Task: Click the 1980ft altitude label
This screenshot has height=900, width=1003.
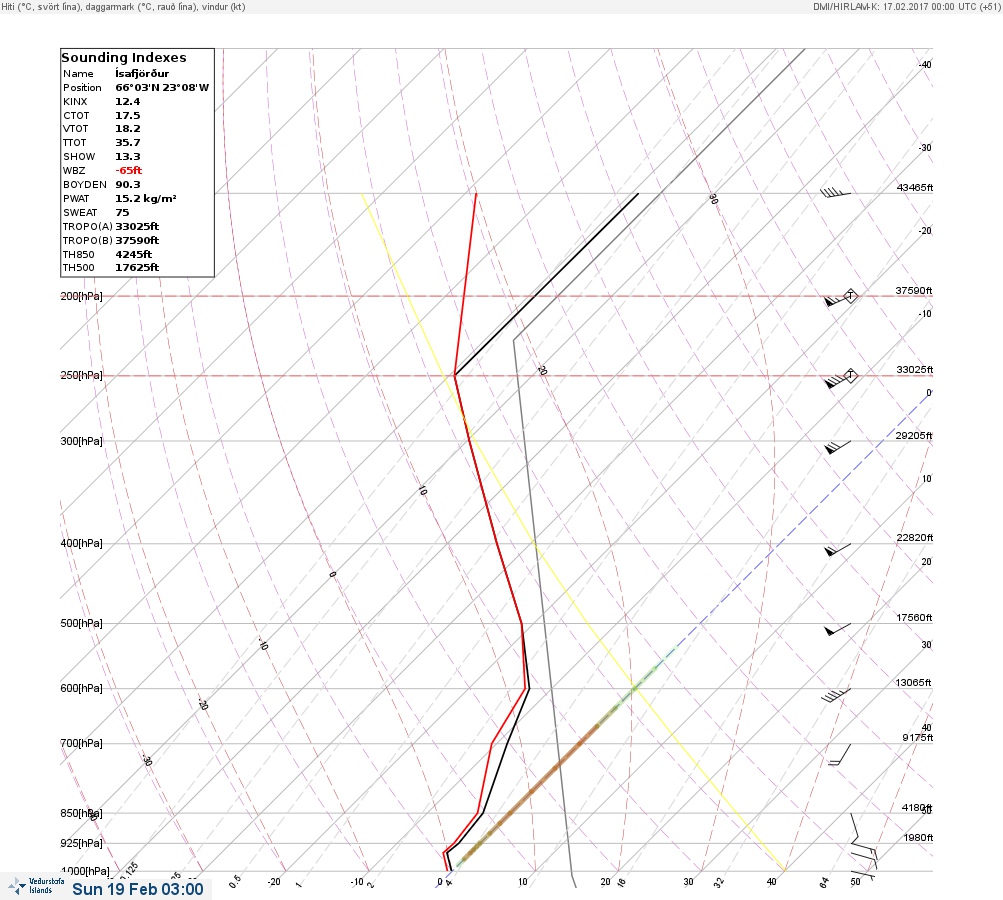Action: coord(918,837)
